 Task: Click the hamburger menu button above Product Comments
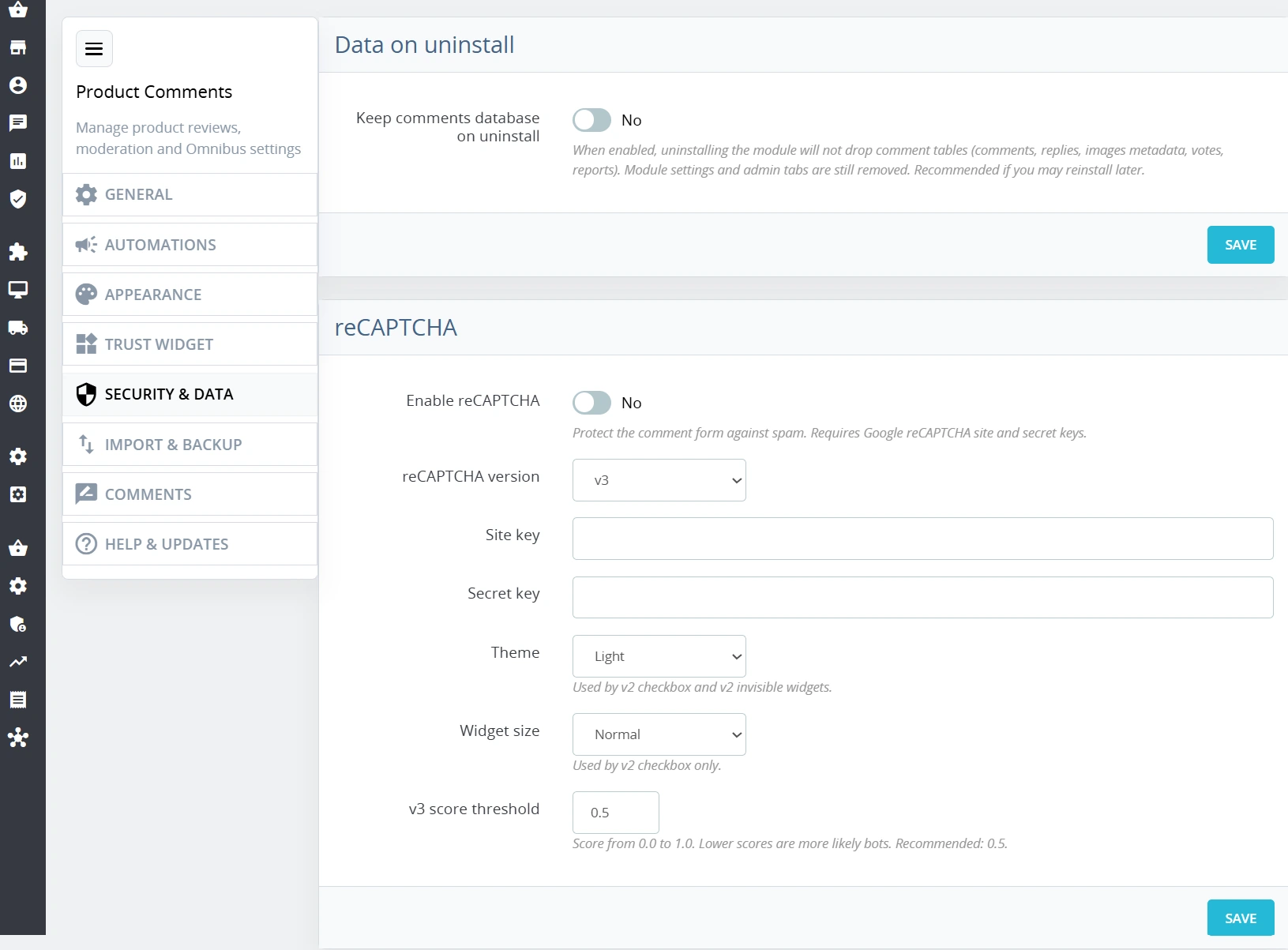pyautogui.click(x=94, y=49)
